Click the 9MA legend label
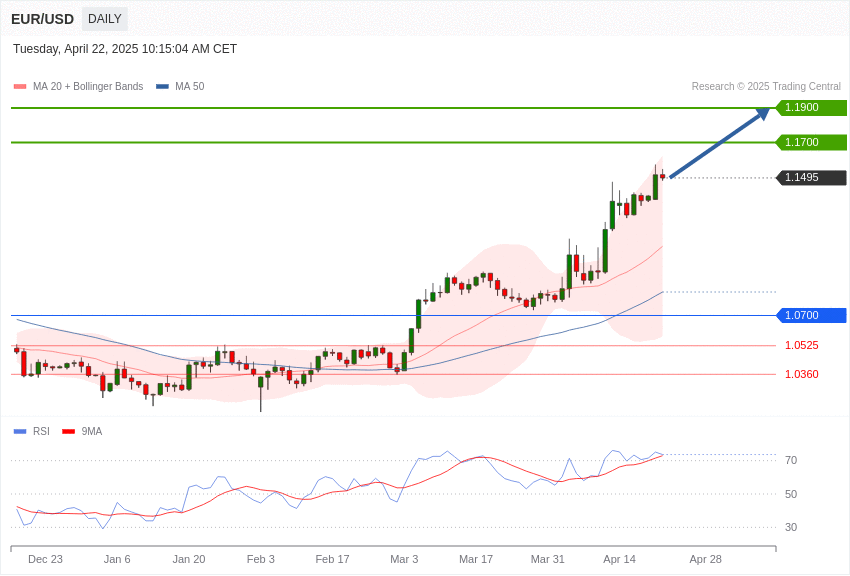This screenshot has width=850, height=576. (x=92, y=431)
